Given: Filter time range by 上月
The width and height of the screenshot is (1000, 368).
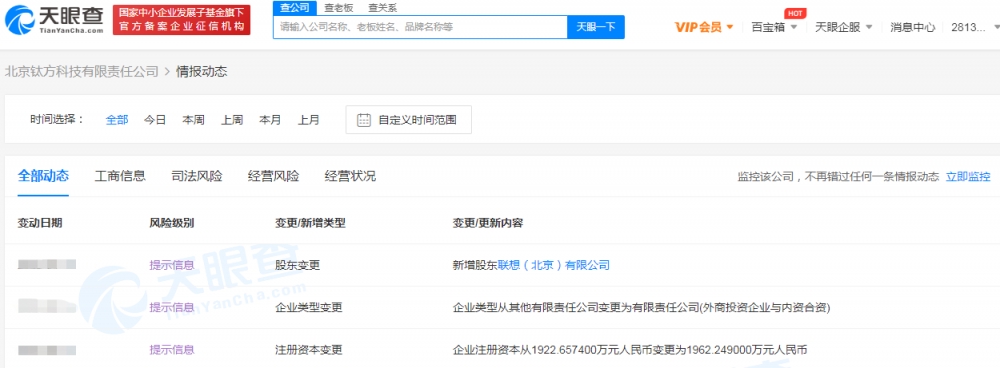Looking at the screenshot, I should click(309, 120).
